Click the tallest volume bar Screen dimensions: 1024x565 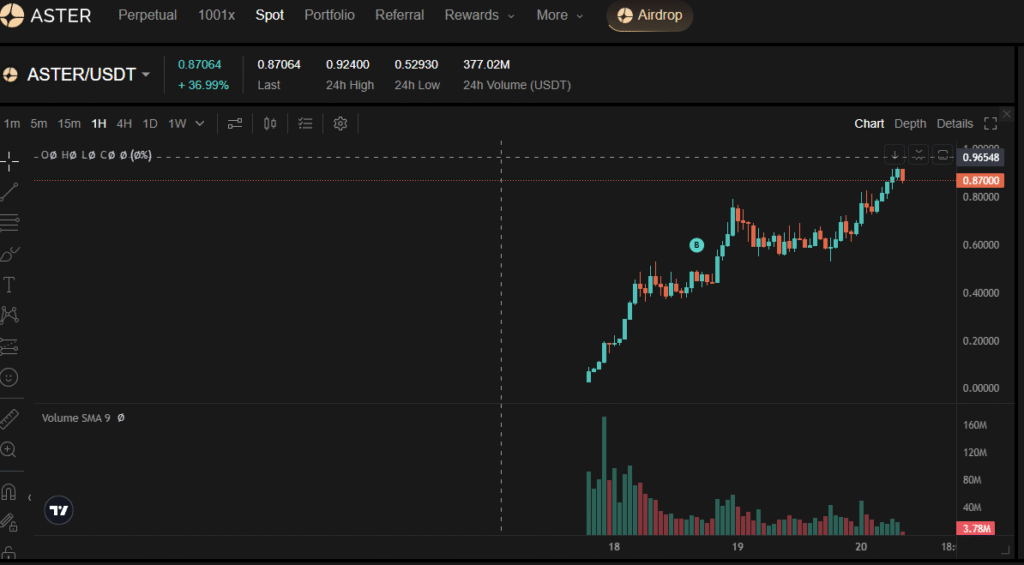(x=604, y=476)
